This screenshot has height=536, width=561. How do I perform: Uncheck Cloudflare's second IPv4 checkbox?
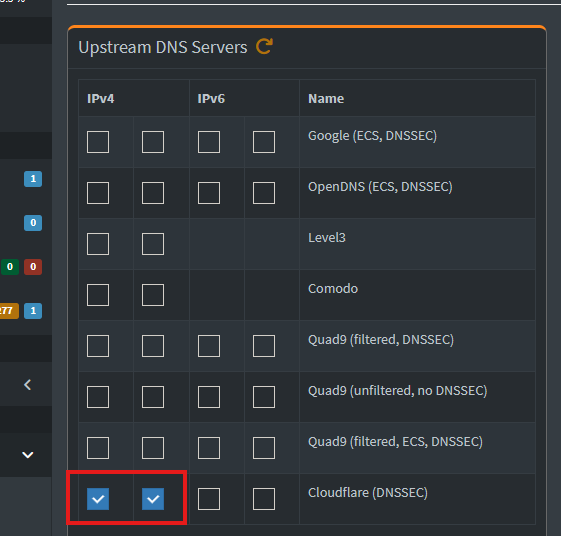[153, 499]
